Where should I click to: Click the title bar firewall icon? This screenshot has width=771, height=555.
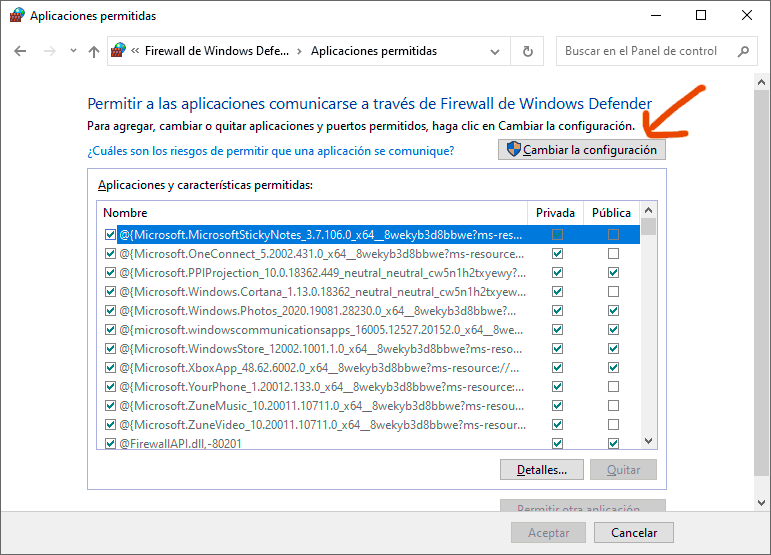17,15
